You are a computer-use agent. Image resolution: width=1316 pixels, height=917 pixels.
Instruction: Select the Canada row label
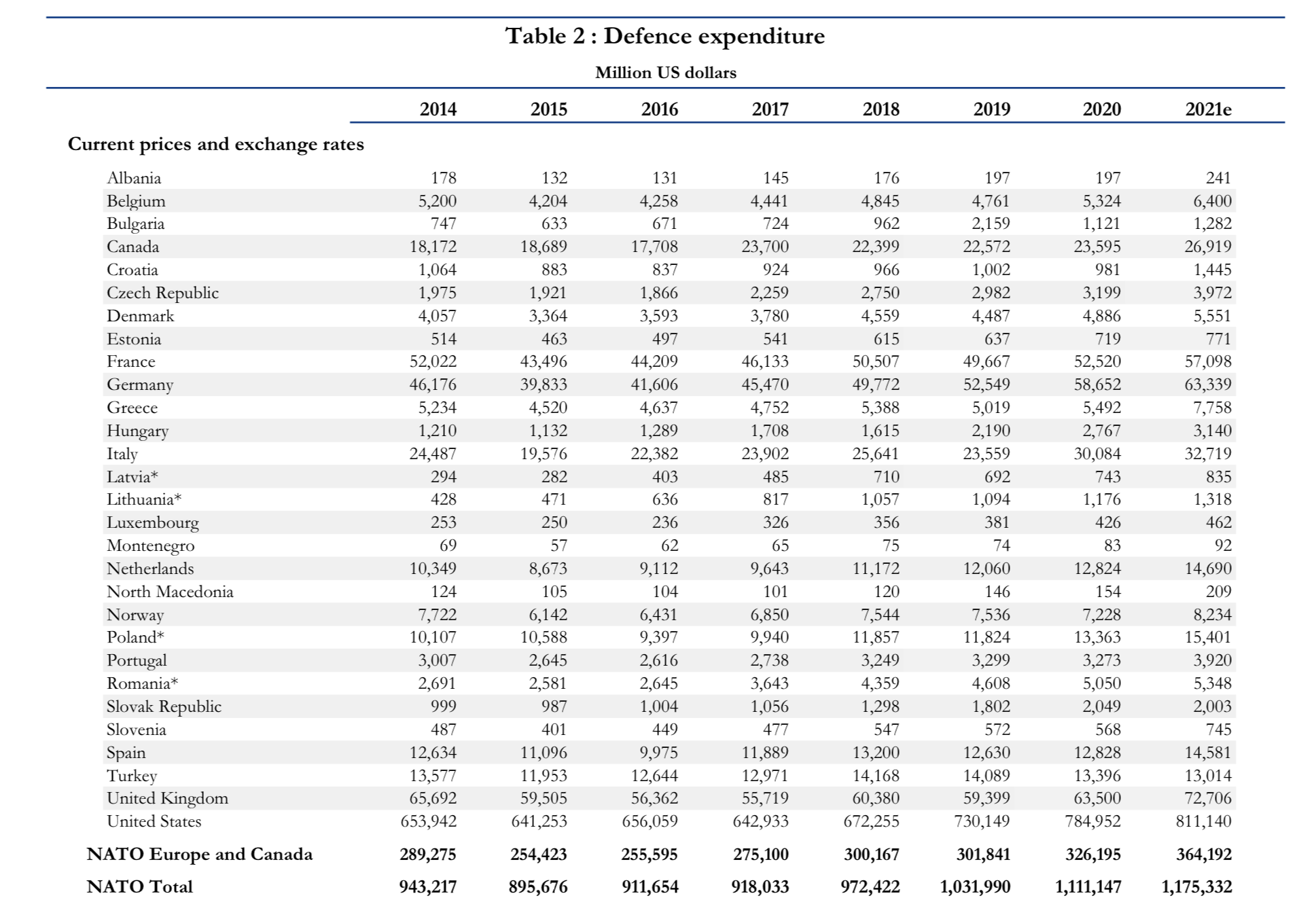click(x=132, y=247)
